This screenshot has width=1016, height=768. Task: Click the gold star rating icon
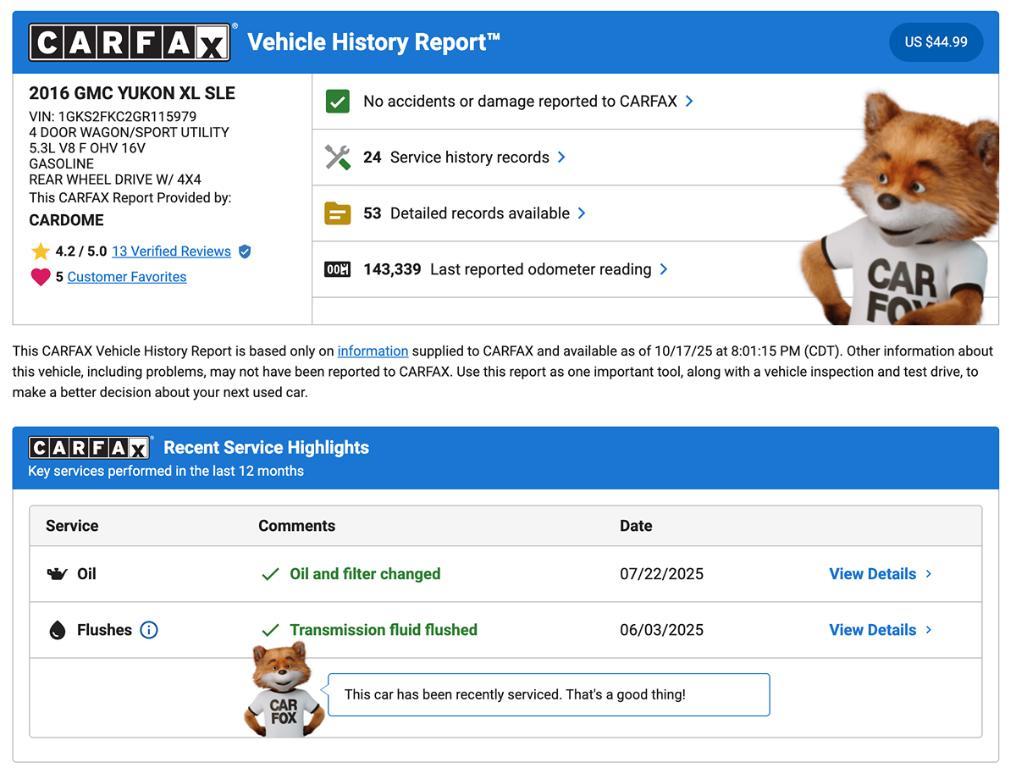point(40,252)
